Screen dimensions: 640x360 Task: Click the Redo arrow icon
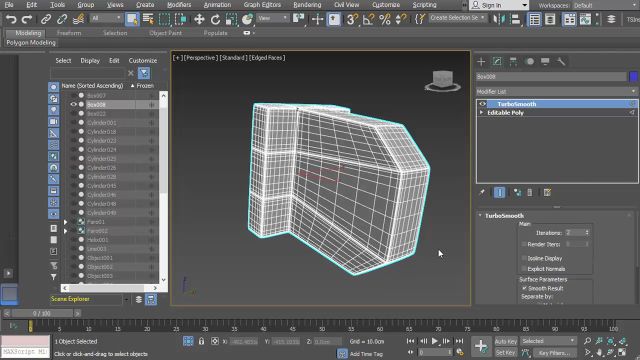pos(27,19)
